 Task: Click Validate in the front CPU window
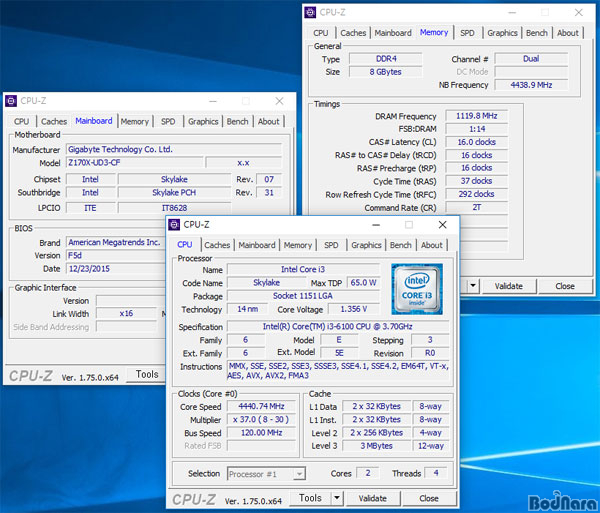[373, 498]
